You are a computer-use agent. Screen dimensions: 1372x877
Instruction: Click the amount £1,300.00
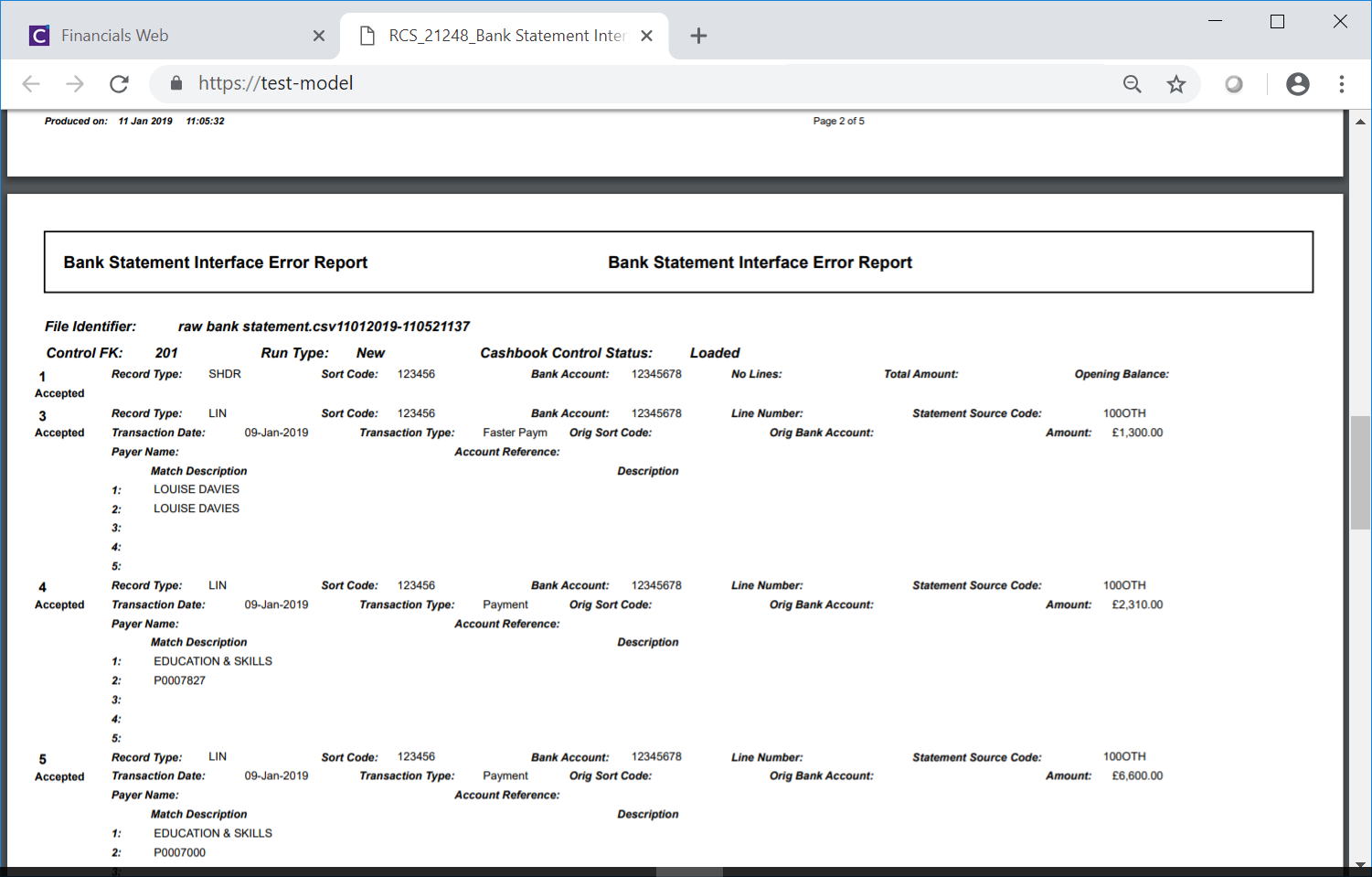pos(1137,433)
